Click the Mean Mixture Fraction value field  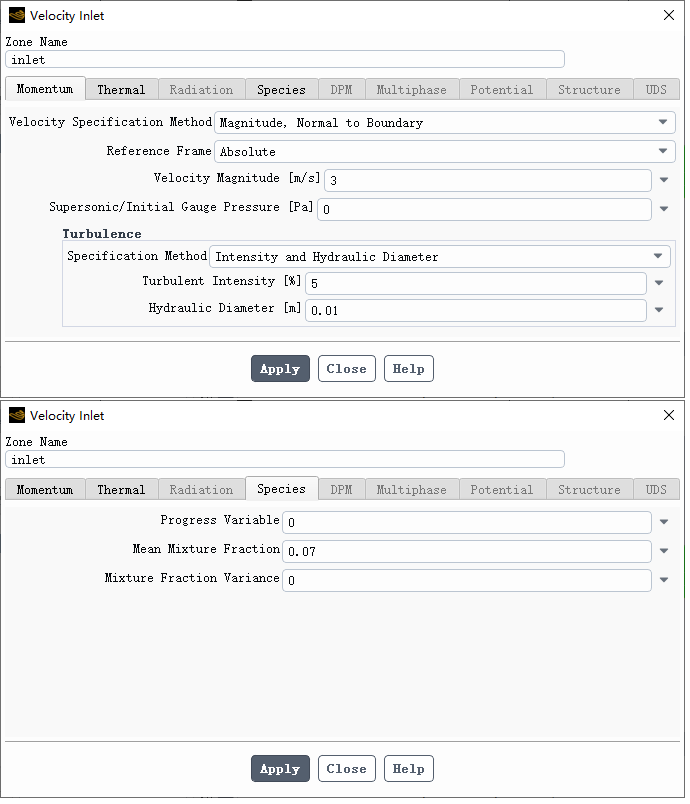coord(466,551)
